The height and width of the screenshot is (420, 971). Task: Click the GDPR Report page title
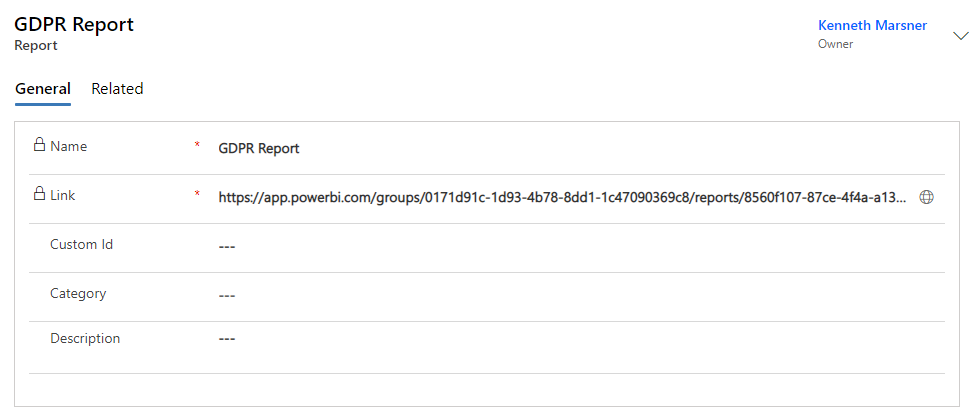click(x=74, y=25)
